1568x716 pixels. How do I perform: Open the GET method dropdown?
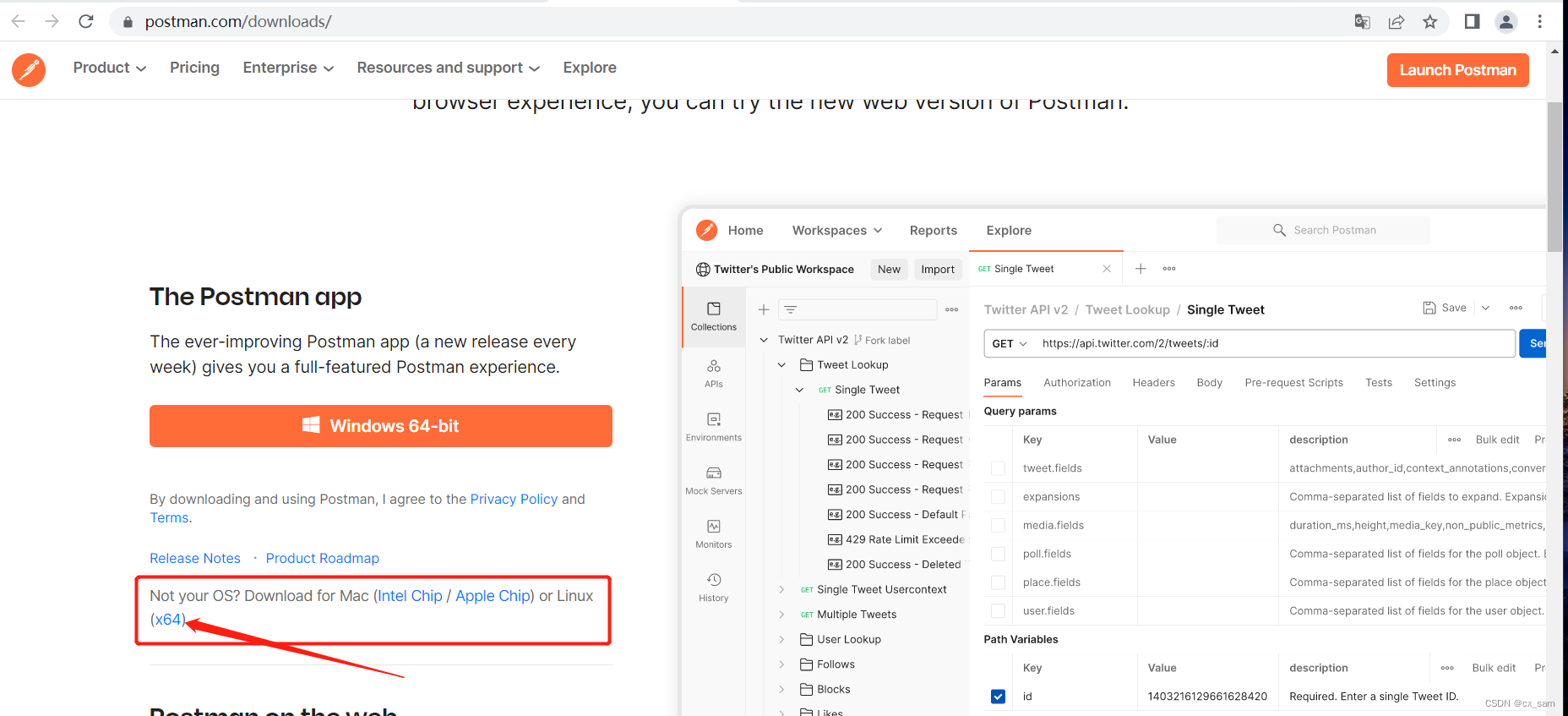point(1010,343)
